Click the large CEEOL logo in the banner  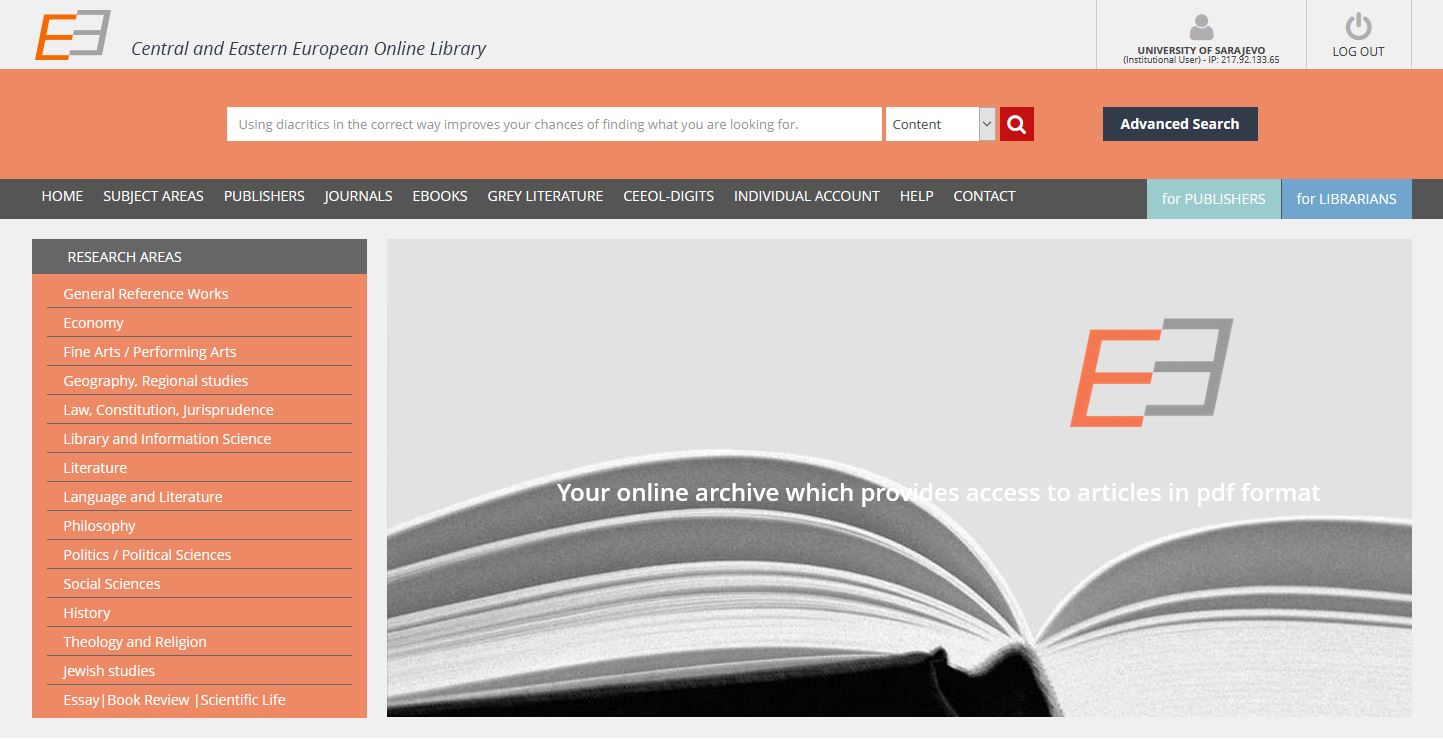(1152, 372)
